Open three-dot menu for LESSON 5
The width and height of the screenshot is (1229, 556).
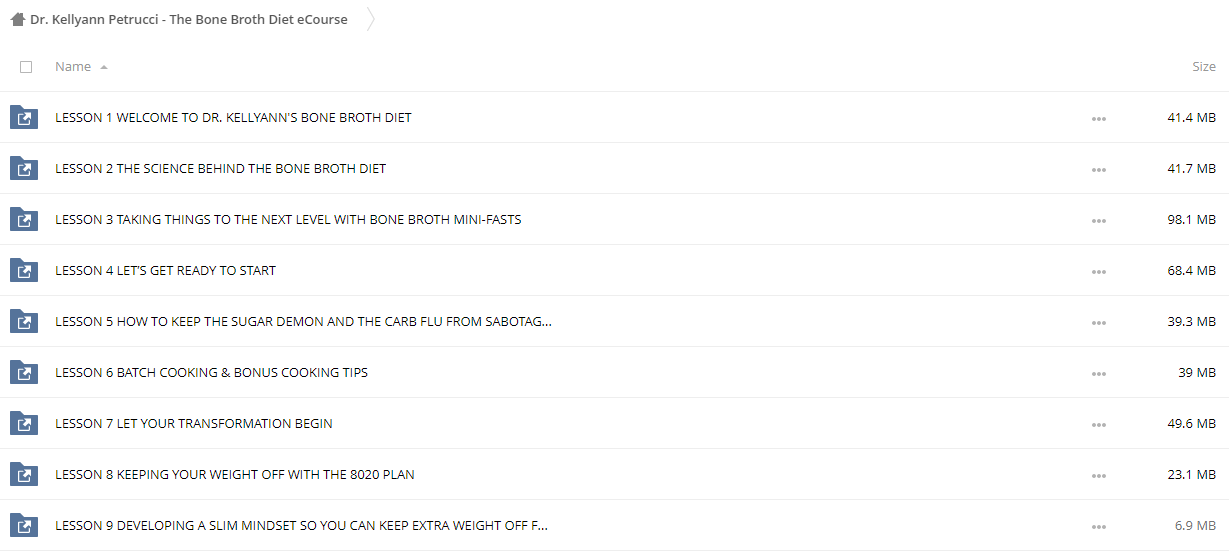1099,322
